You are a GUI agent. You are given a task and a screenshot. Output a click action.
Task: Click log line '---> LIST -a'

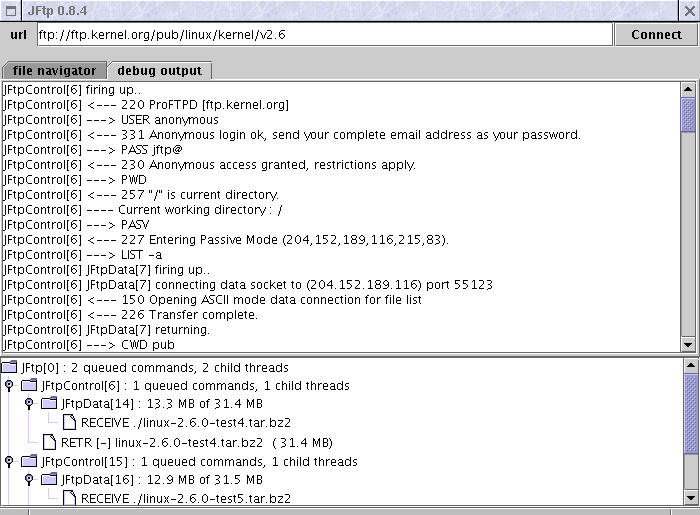click(x=83, y=255)
